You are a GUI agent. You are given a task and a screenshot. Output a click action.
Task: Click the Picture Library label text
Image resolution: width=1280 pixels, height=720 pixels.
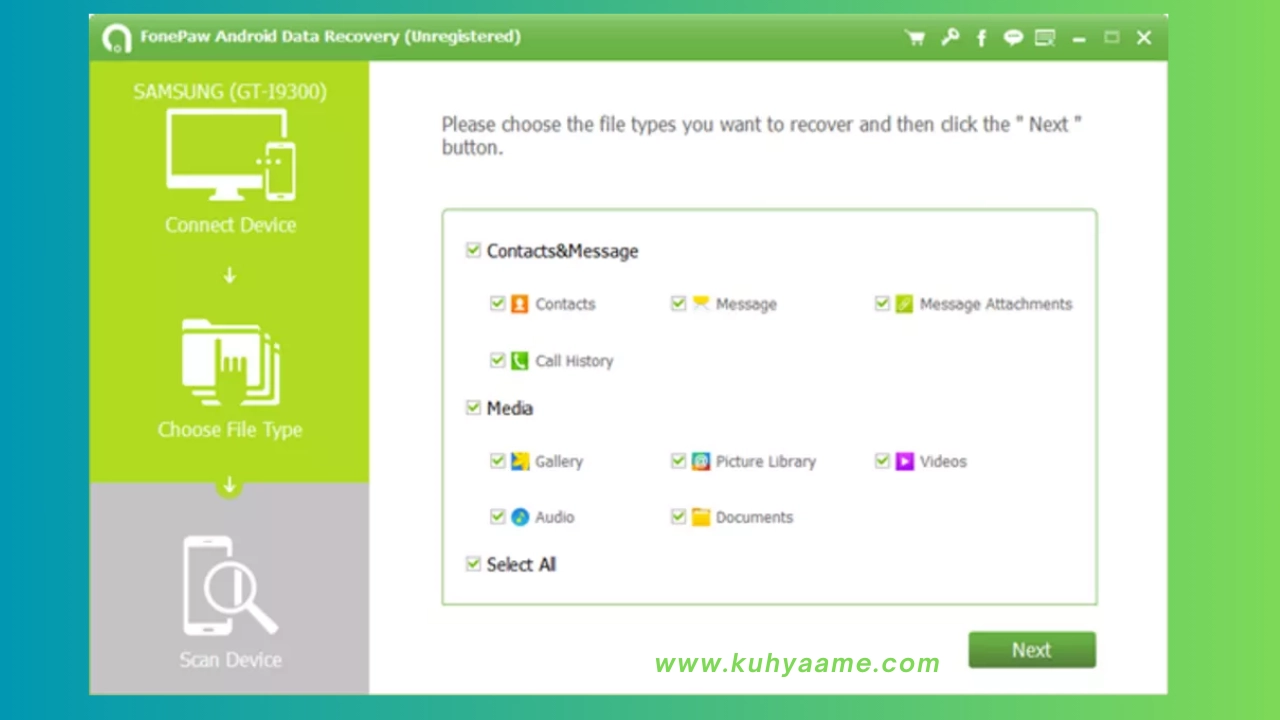(x=766, y=461)
